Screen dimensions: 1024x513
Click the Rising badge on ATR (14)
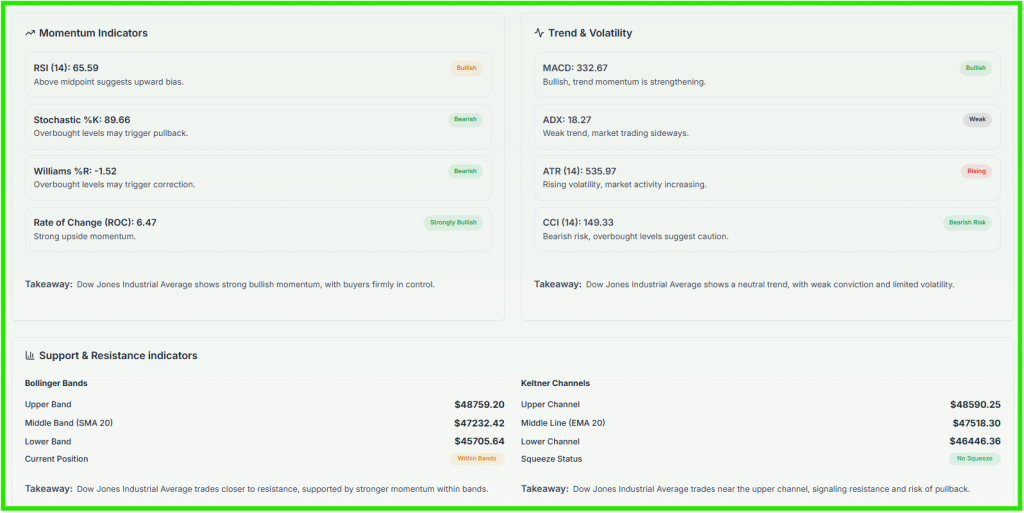coord(976,171)
